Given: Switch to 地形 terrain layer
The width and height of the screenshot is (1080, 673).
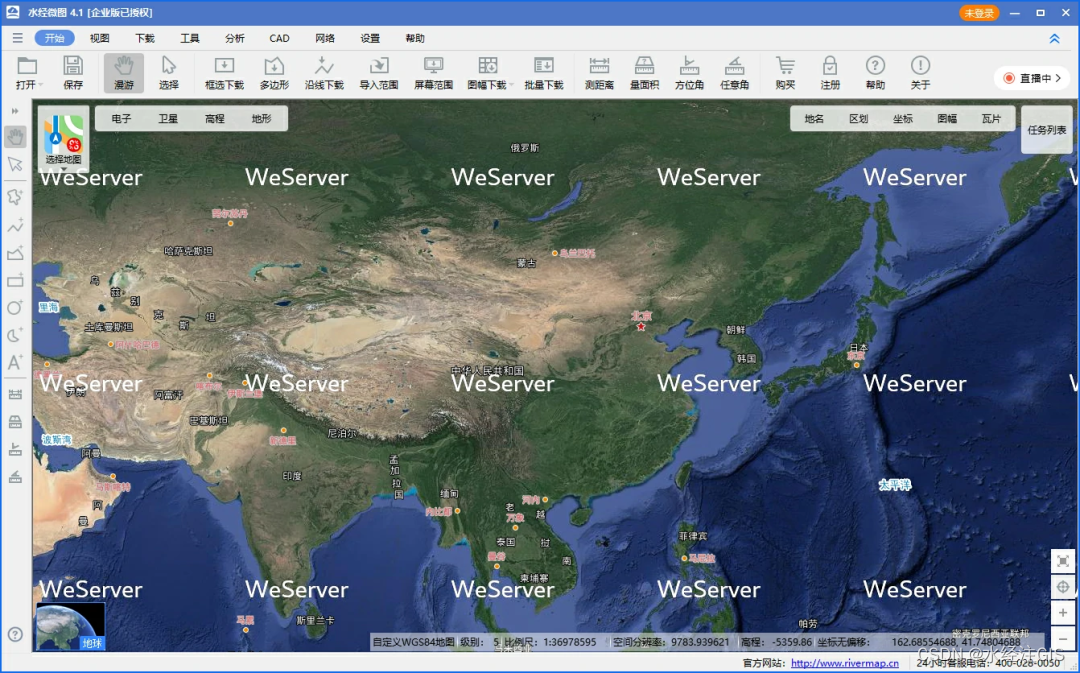Looking at the screenshot, I should pyautogui.click(x=262, y=118).
